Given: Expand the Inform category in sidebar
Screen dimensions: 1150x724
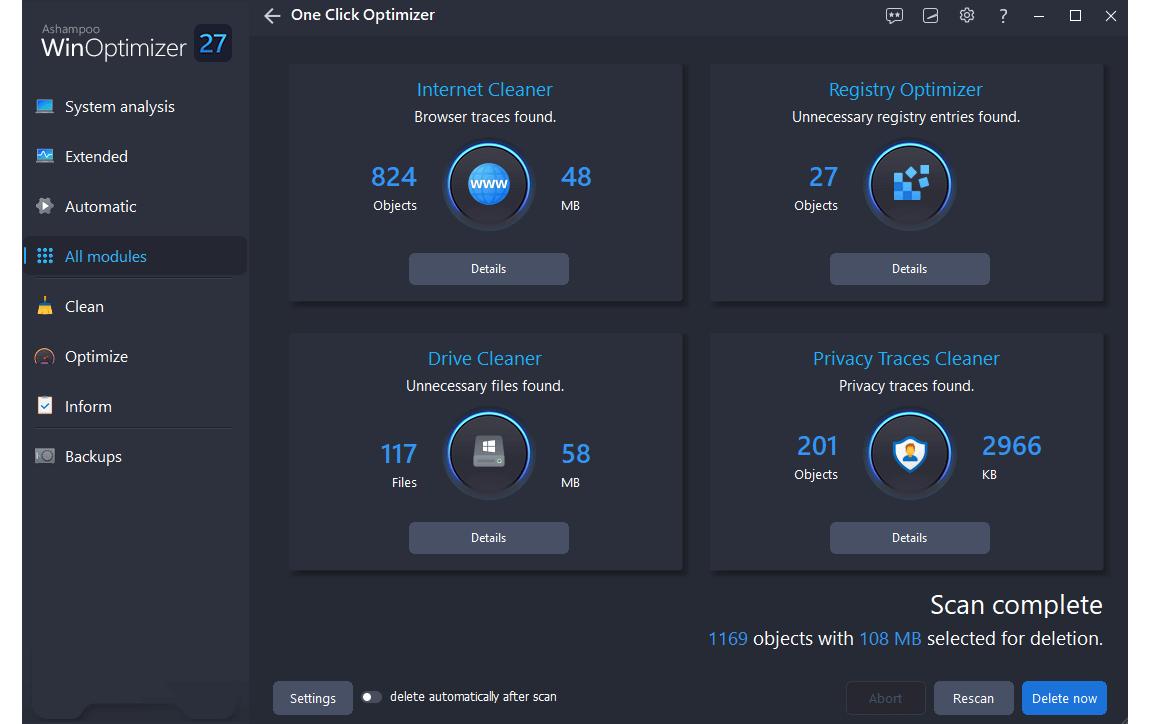Looking at the screenshot, I should (x=88, y=407).
